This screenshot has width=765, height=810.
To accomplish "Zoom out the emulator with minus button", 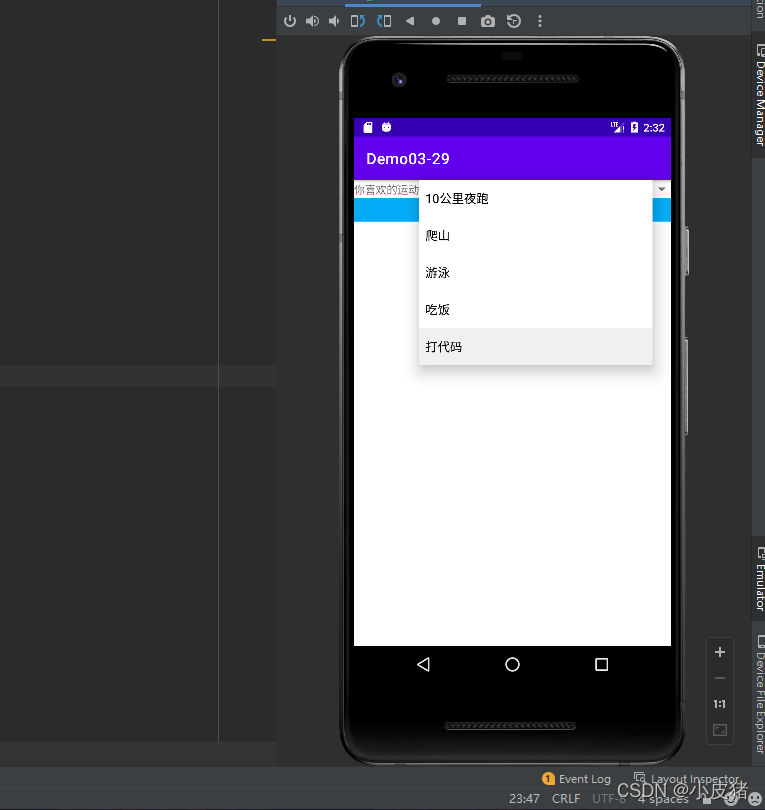I will [720, 678].
